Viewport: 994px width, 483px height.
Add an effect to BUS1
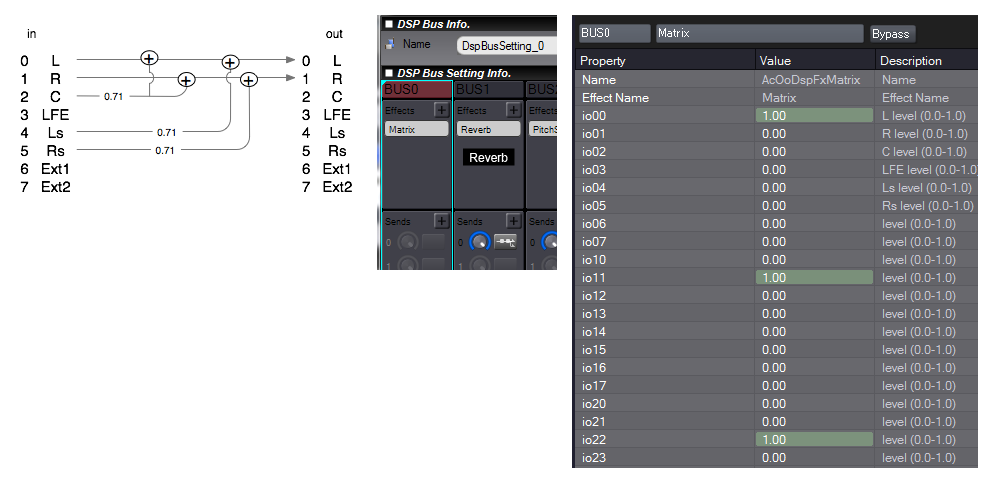(513, 111)
